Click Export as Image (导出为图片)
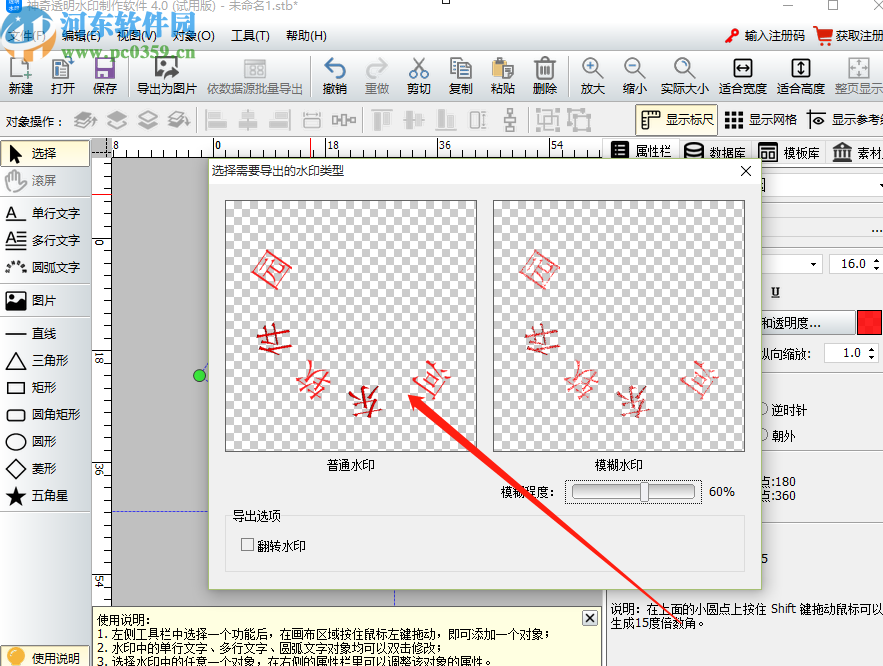 coord(167,76)
